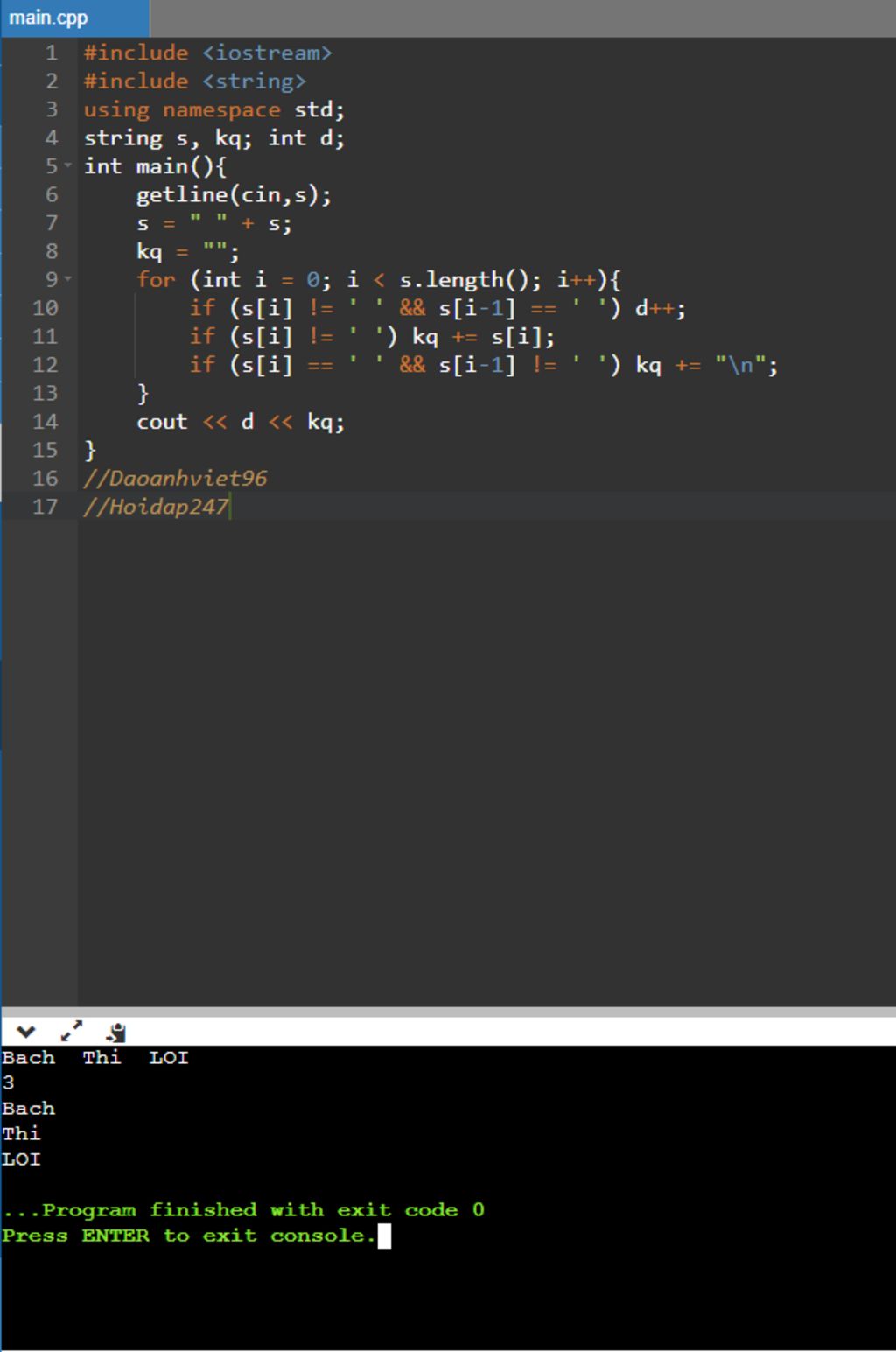This screenshot has width=896, height=1352.
Task: Click on 'kq += s[i];' in line 11
Action: 484,337
